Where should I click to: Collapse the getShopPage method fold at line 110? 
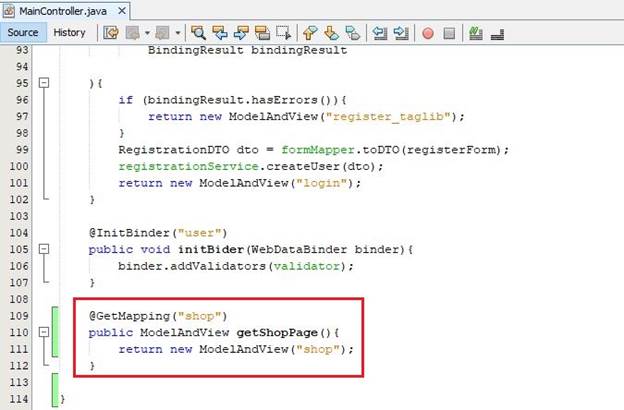click(44, 332)
